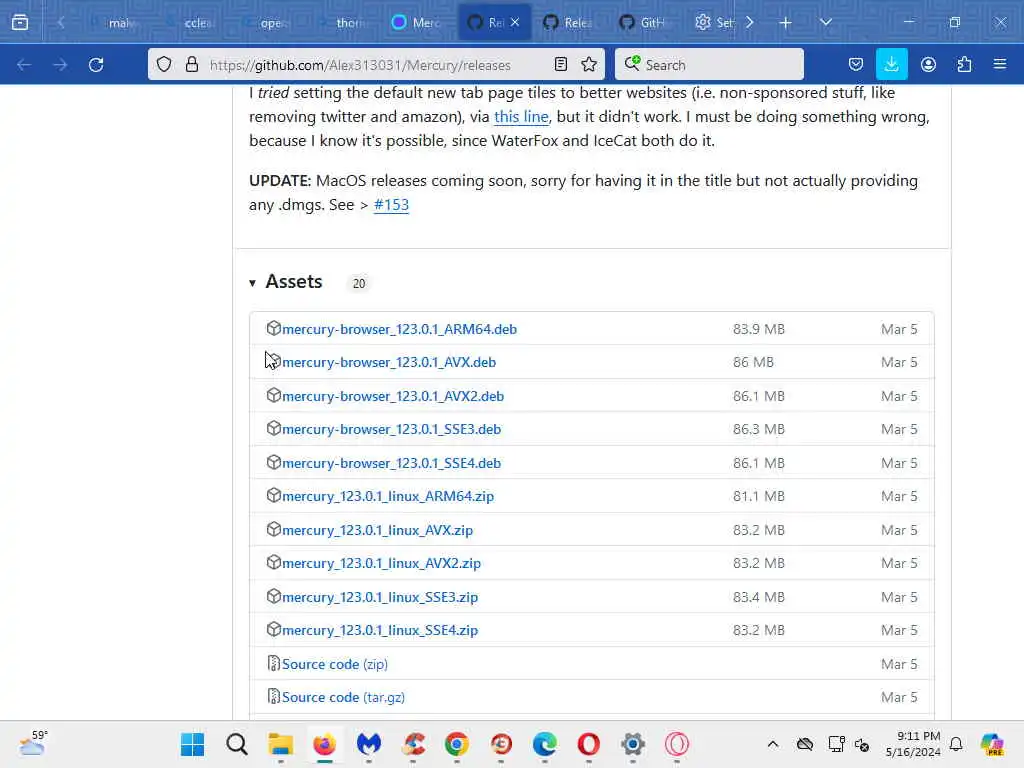Switch to the Settings tab
Image resolution: width=1024 pixels, height=768 pixels.
pos(715,22)
